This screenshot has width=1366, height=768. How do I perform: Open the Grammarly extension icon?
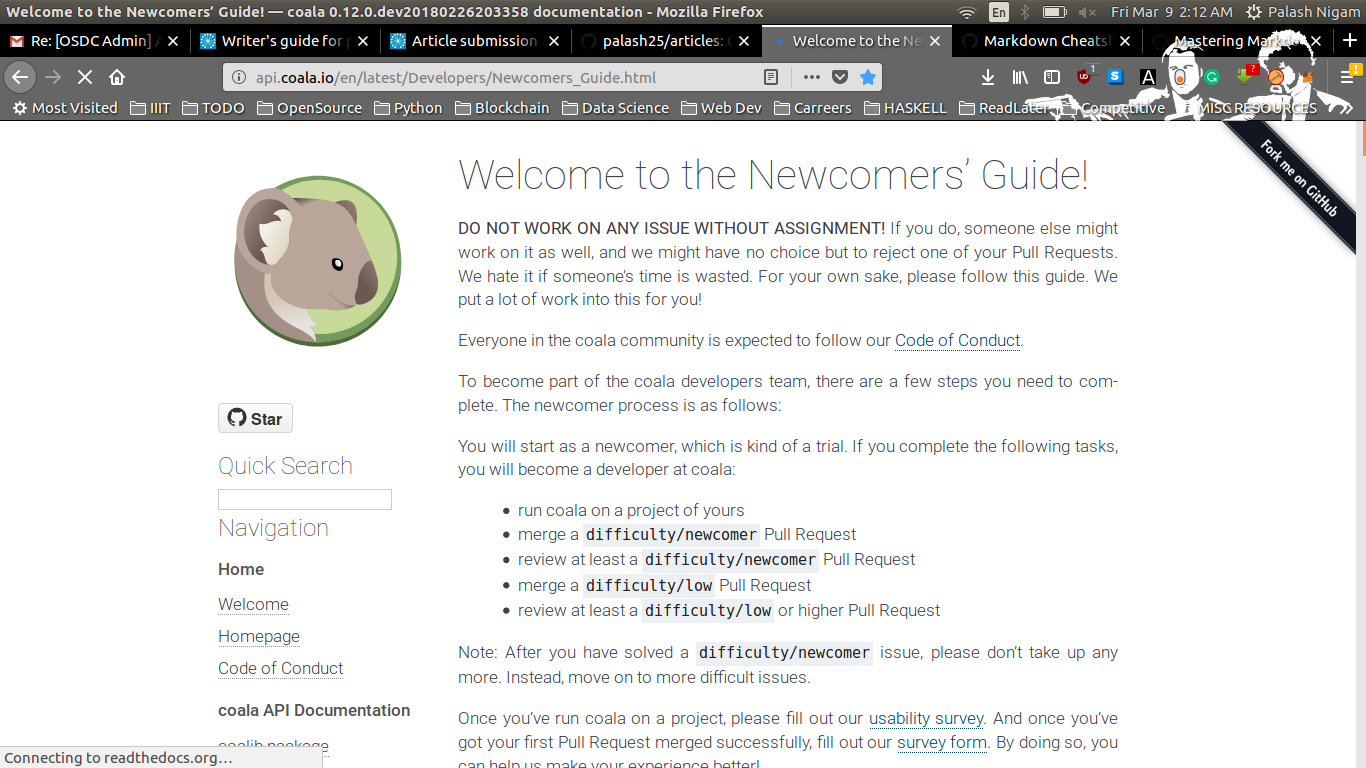(x=1211, y=76)
